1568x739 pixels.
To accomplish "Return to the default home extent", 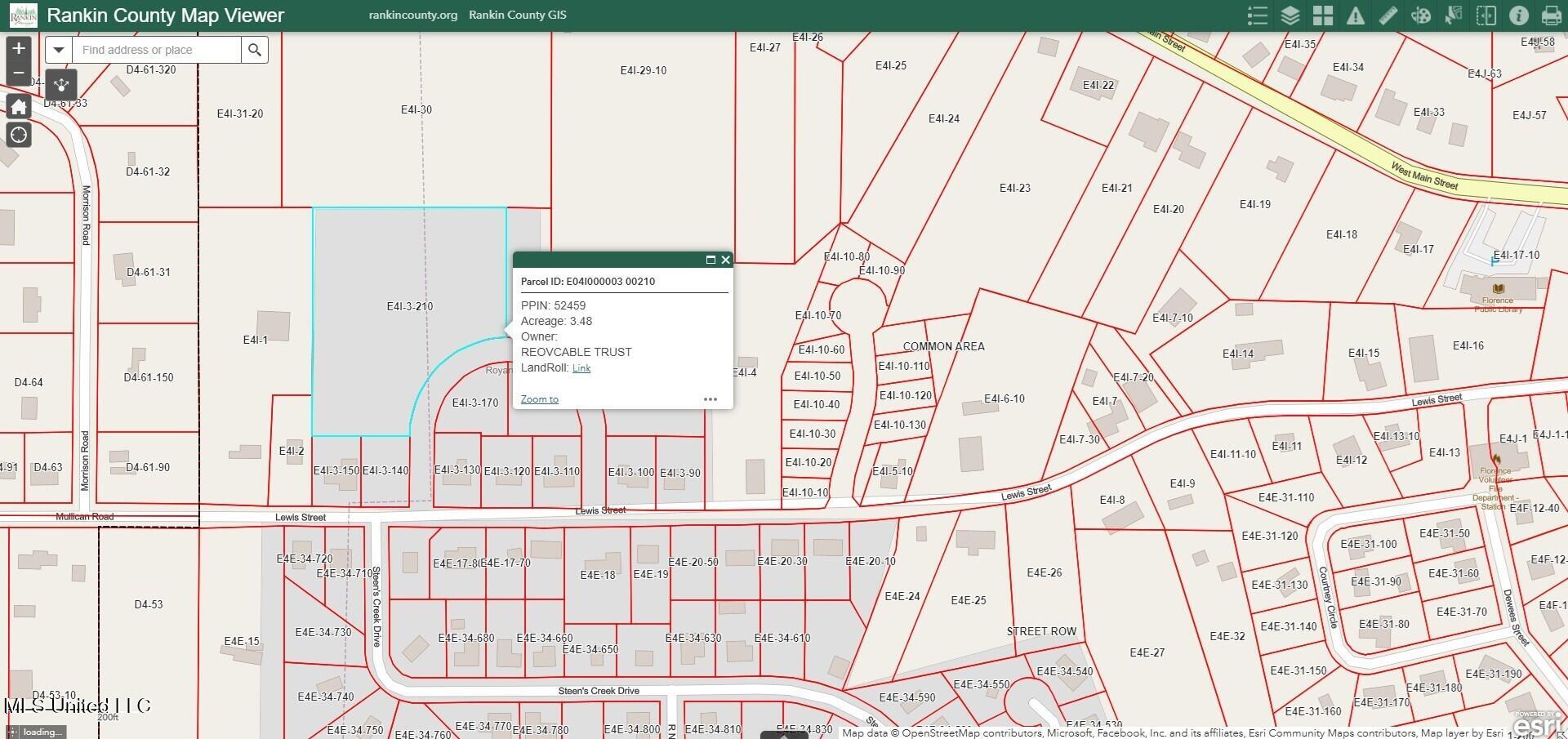I will pyautogui.click(x=19, y=107).
